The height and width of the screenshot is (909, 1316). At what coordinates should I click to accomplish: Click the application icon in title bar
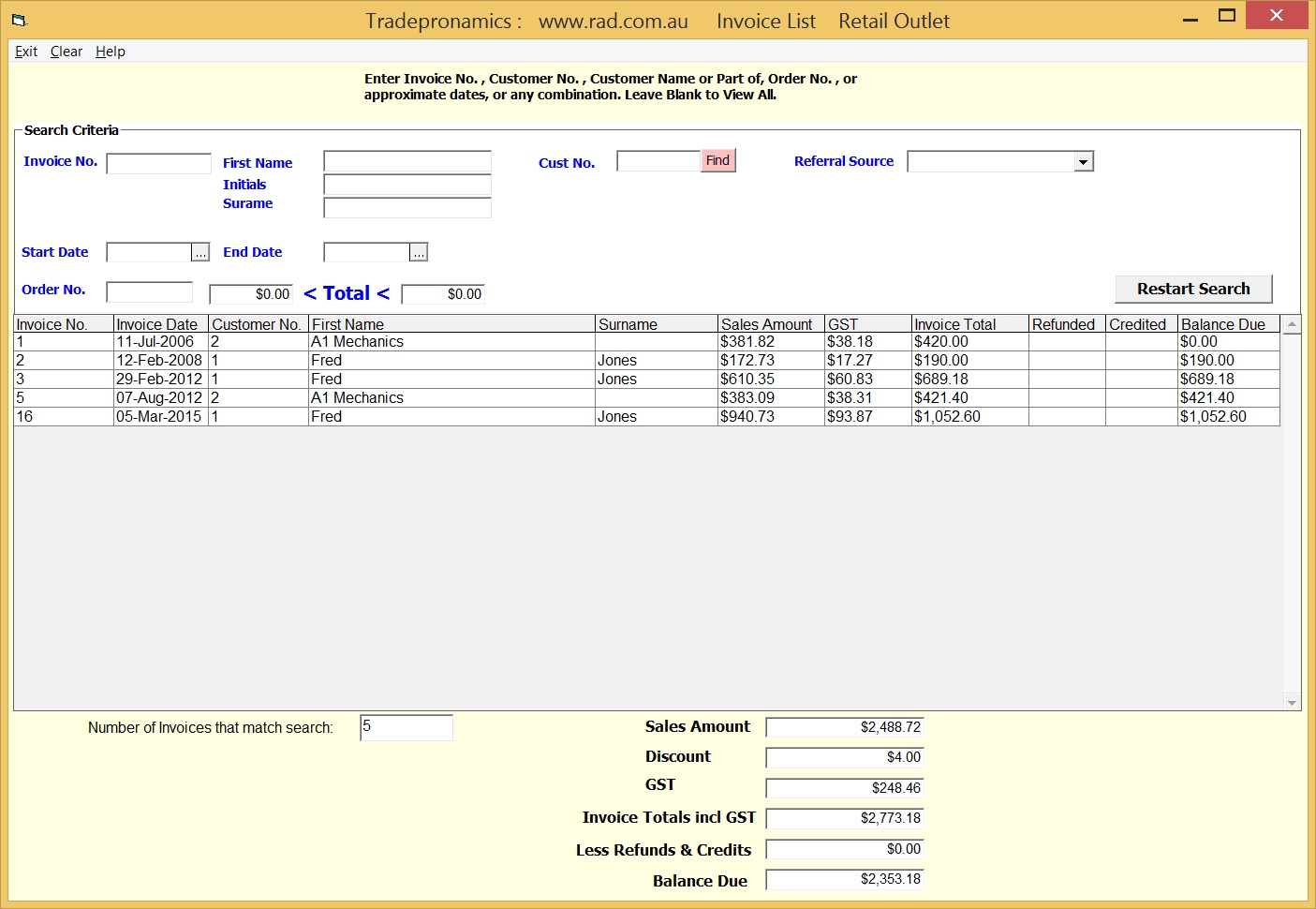(19, 20)
